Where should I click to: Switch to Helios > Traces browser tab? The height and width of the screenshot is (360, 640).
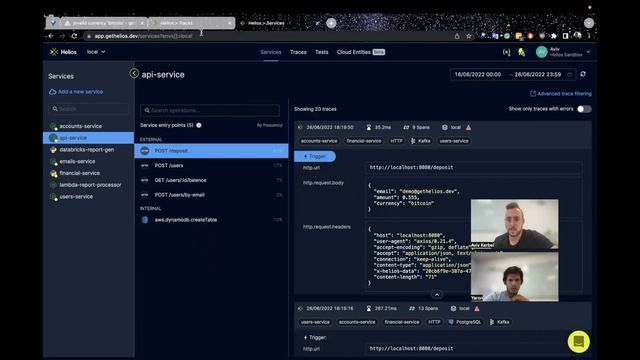coord(191,23)
